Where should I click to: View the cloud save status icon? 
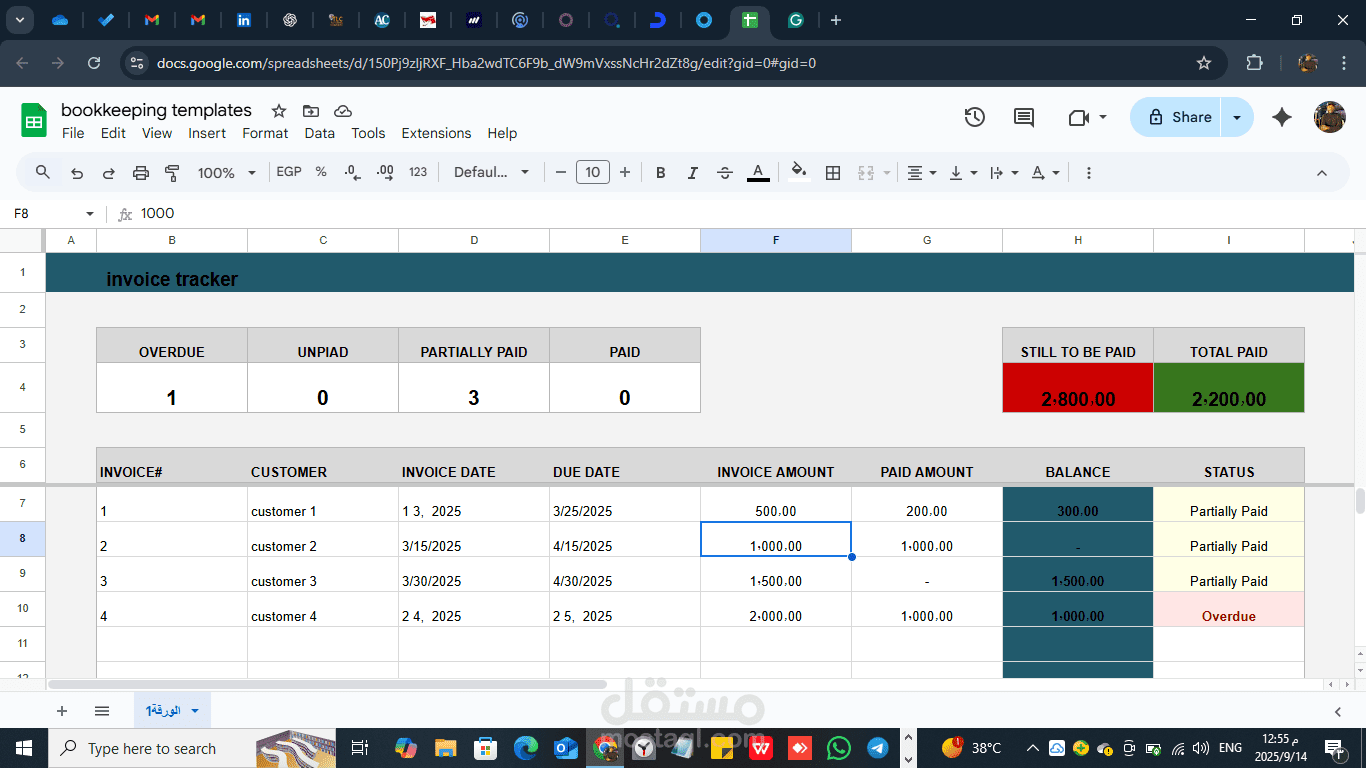[343, 111]
